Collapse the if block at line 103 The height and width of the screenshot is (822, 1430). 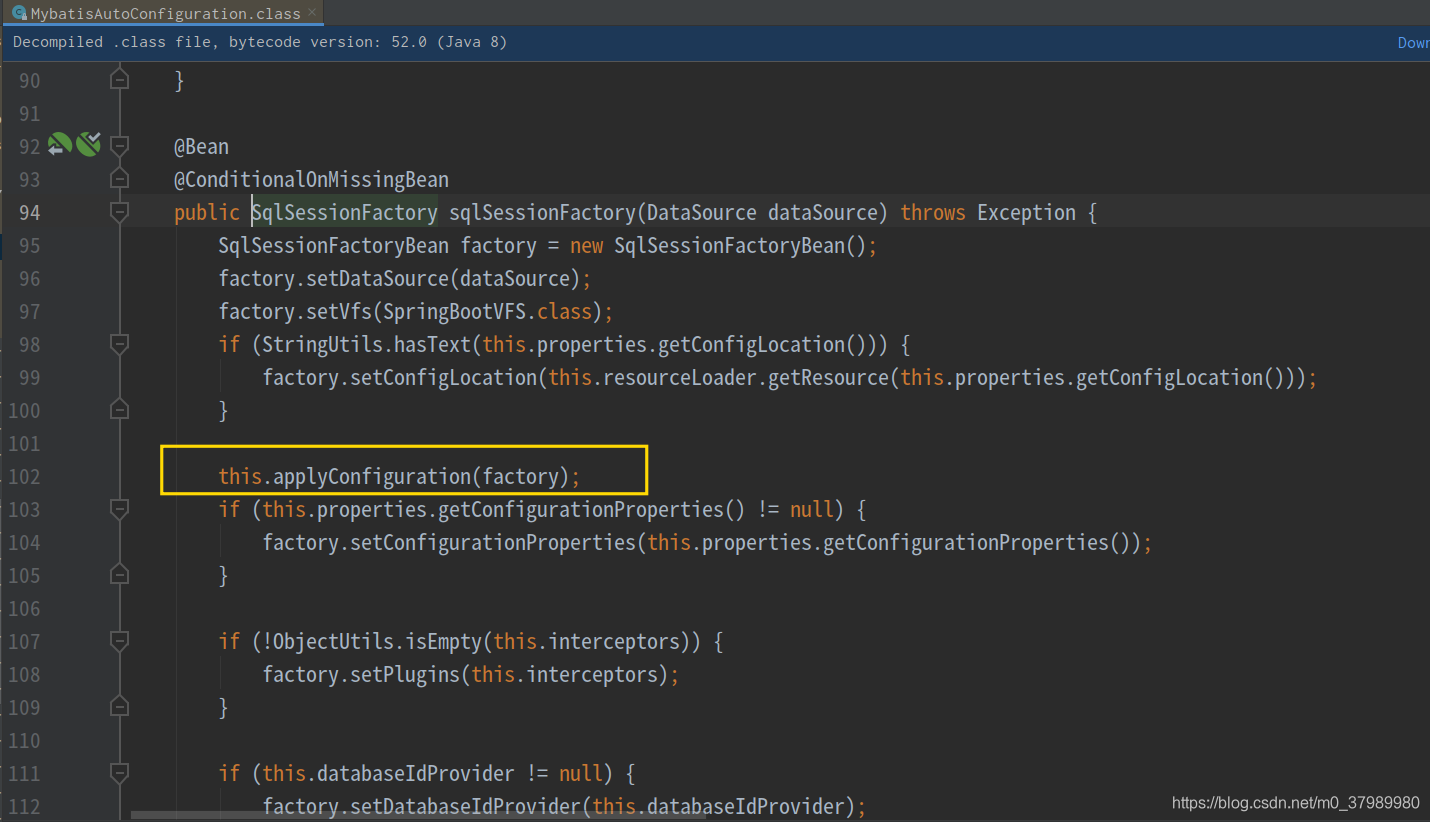tap(119, 509)
